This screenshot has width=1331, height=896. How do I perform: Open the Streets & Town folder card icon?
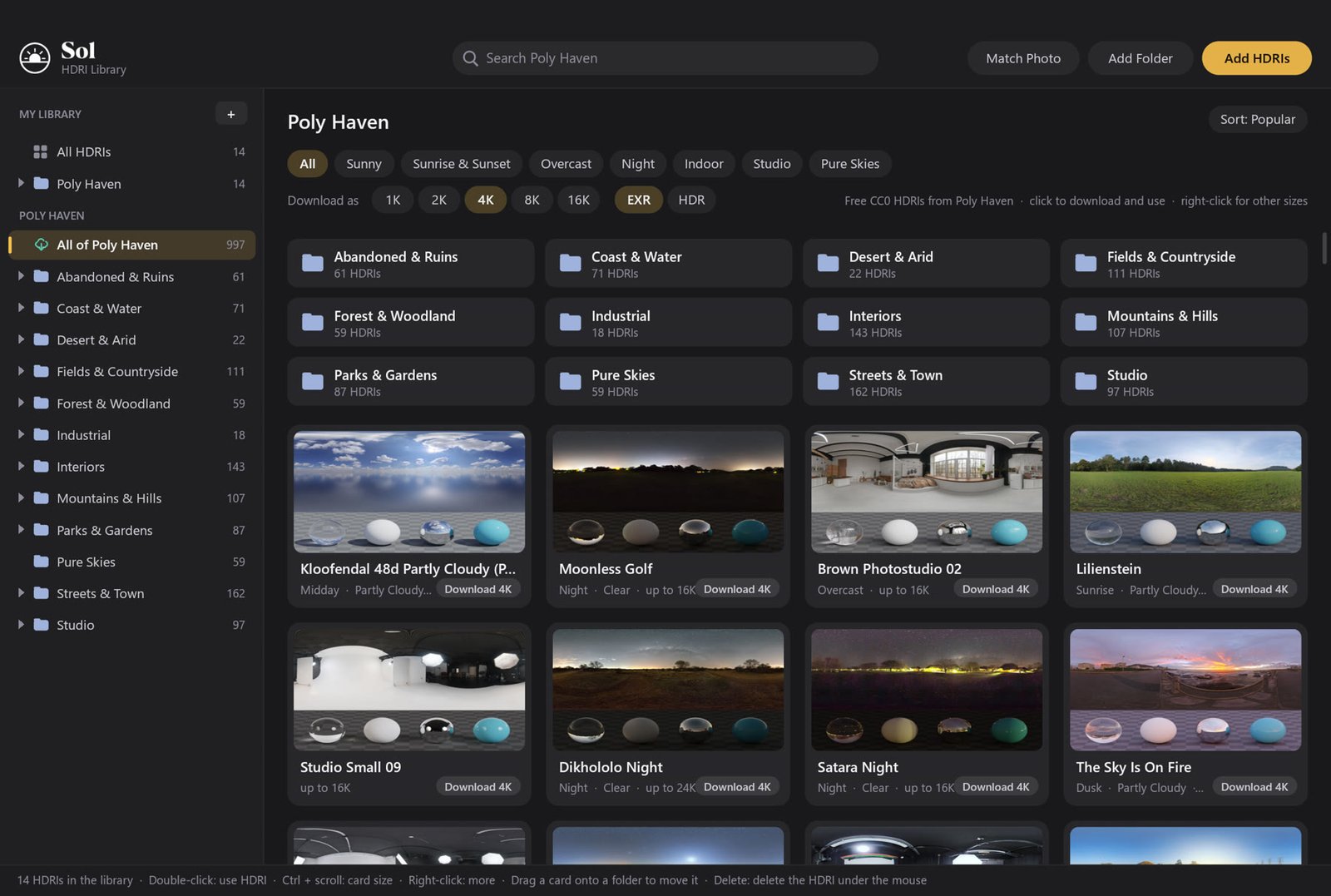829,381
